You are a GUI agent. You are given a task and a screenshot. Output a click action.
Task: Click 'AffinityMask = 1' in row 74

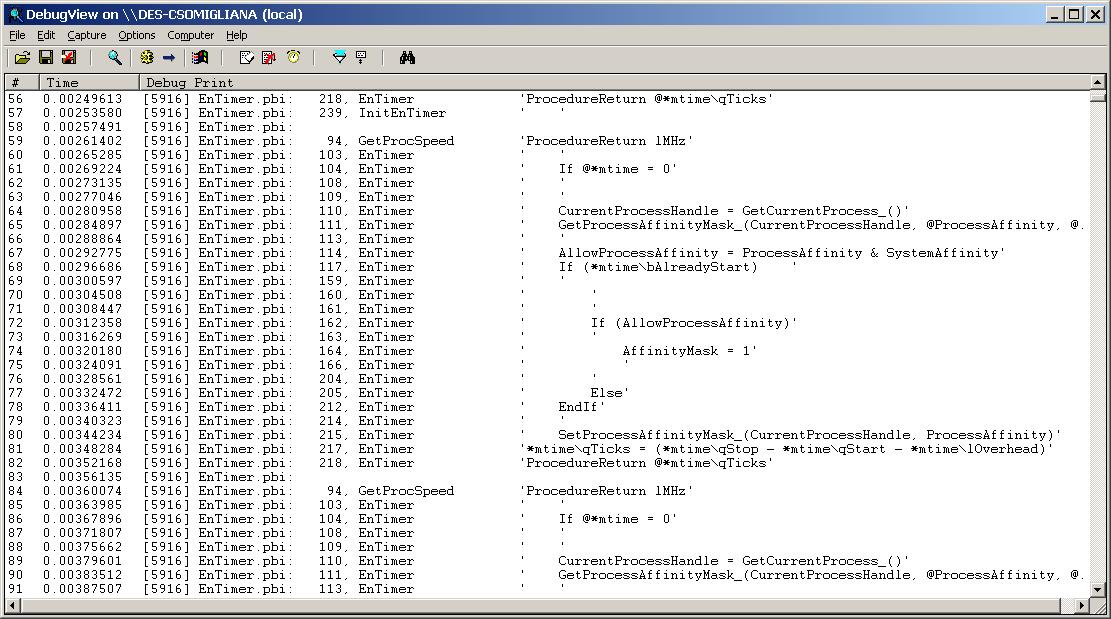(x=689, y=351)
